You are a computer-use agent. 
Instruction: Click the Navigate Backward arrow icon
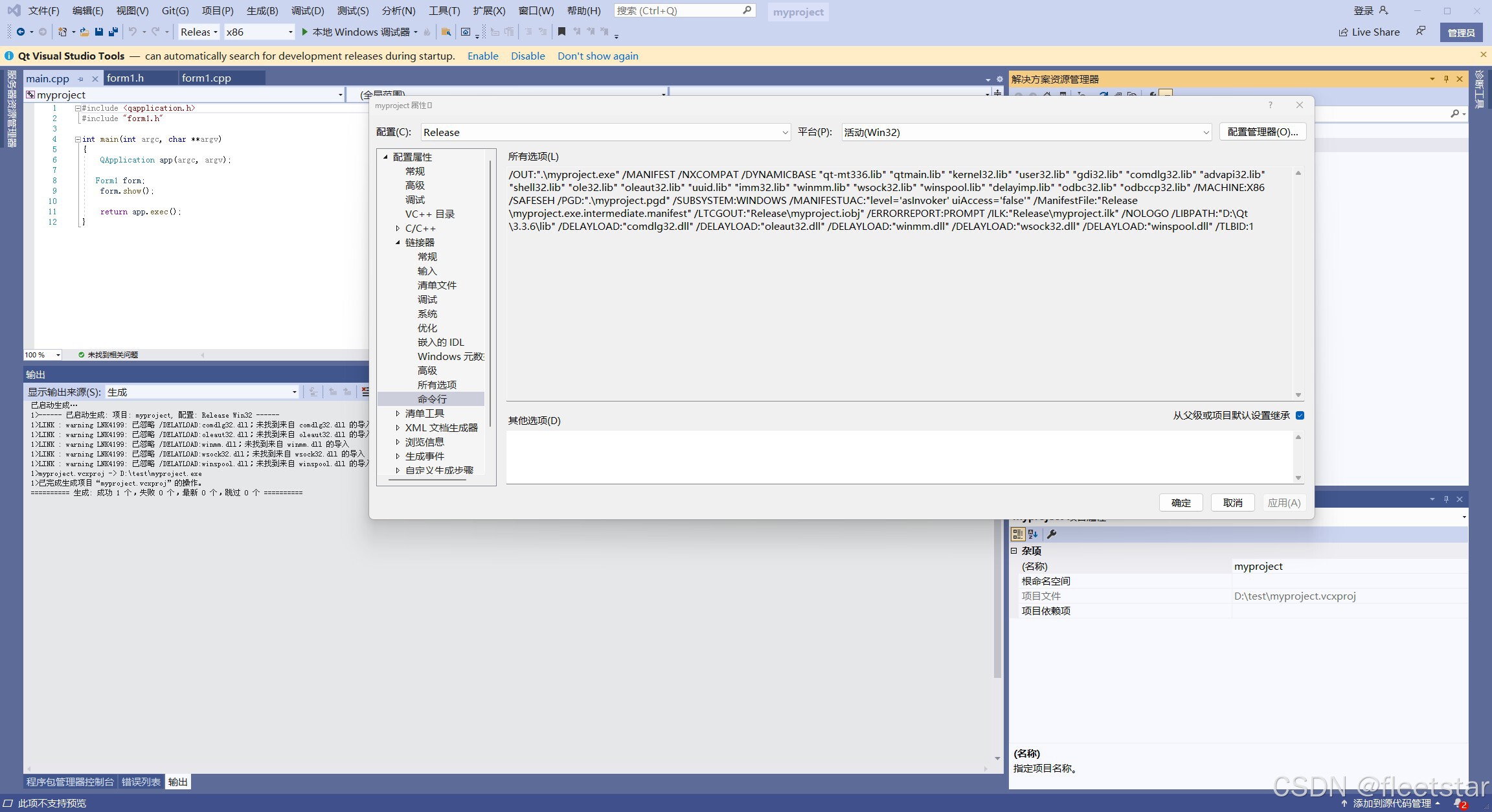coord(21,32)
